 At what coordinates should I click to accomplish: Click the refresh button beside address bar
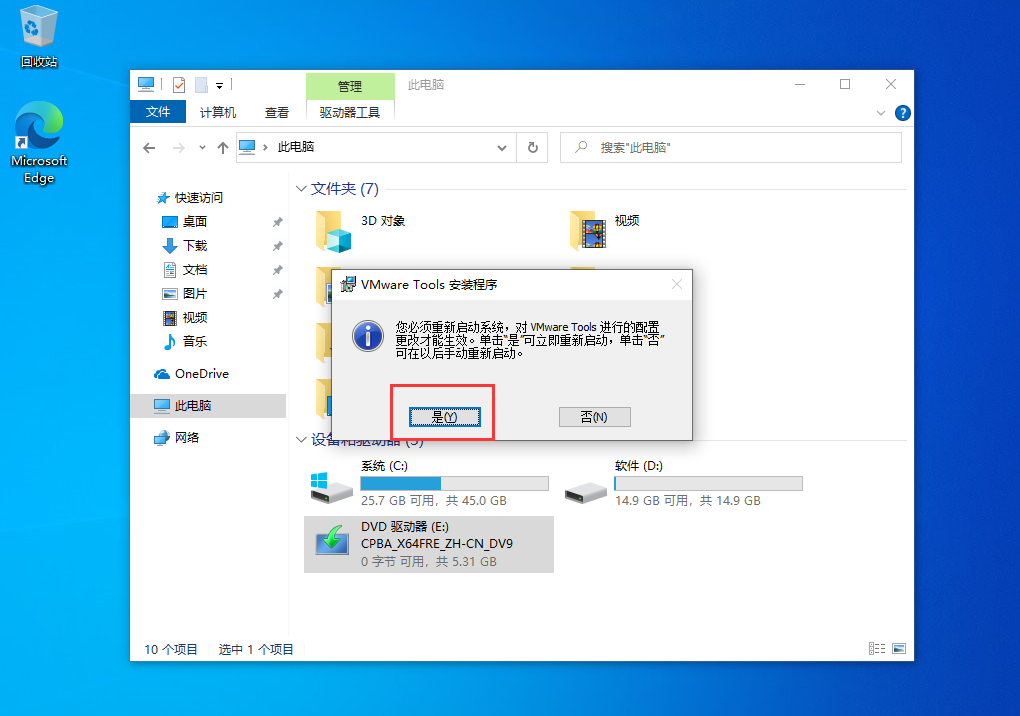pyautogui.click(x=533, y=148)
